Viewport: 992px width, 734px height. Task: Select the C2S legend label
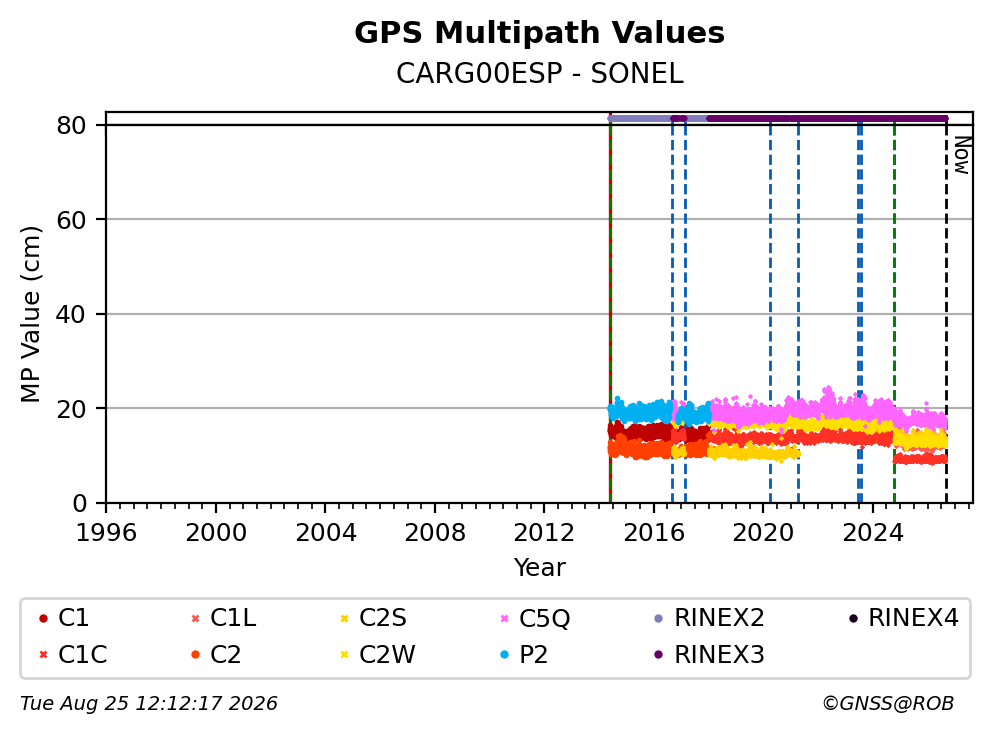382,618
